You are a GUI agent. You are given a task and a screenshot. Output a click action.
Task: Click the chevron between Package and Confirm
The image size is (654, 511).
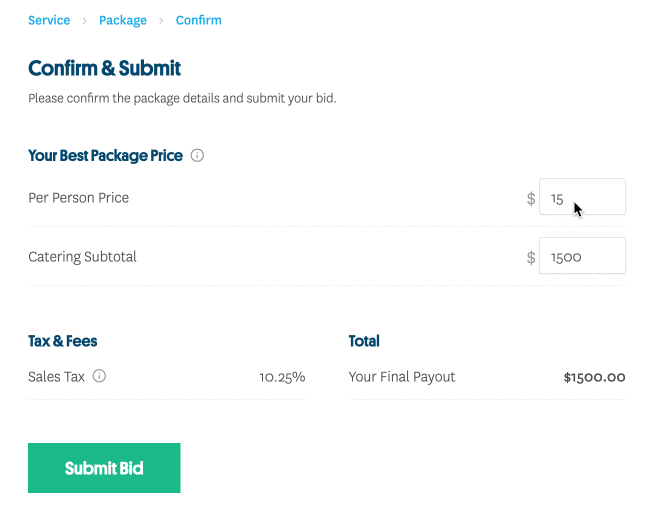click(x=161, y=20)
